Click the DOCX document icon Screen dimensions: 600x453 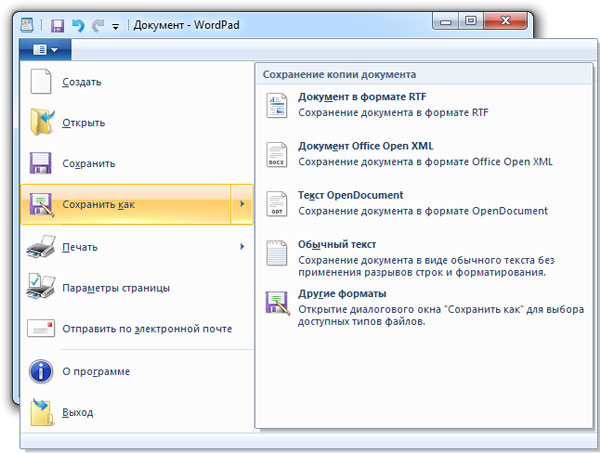coord(277,155)
